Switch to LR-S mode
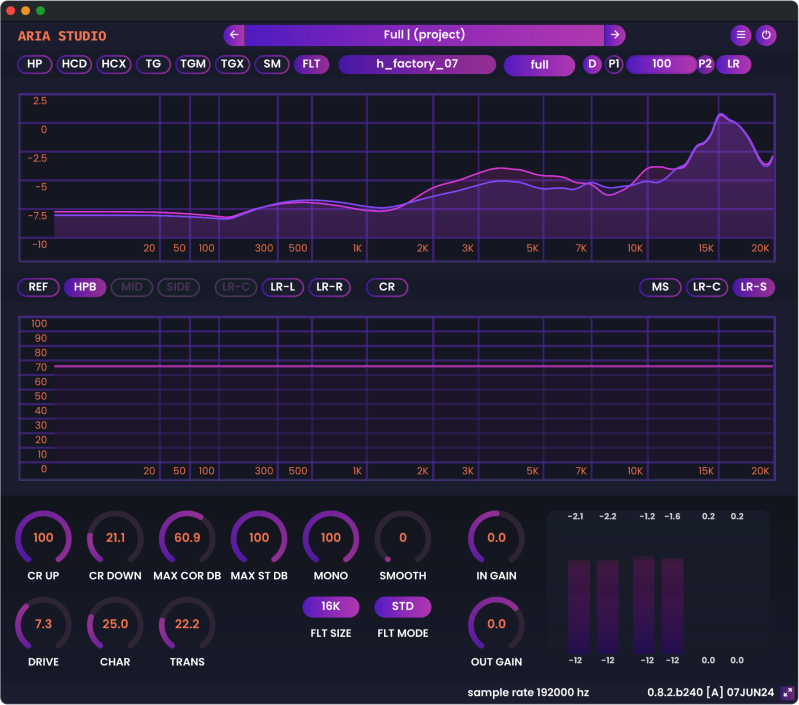Viewport: 799px width, 705px height. tap(754, 287)
